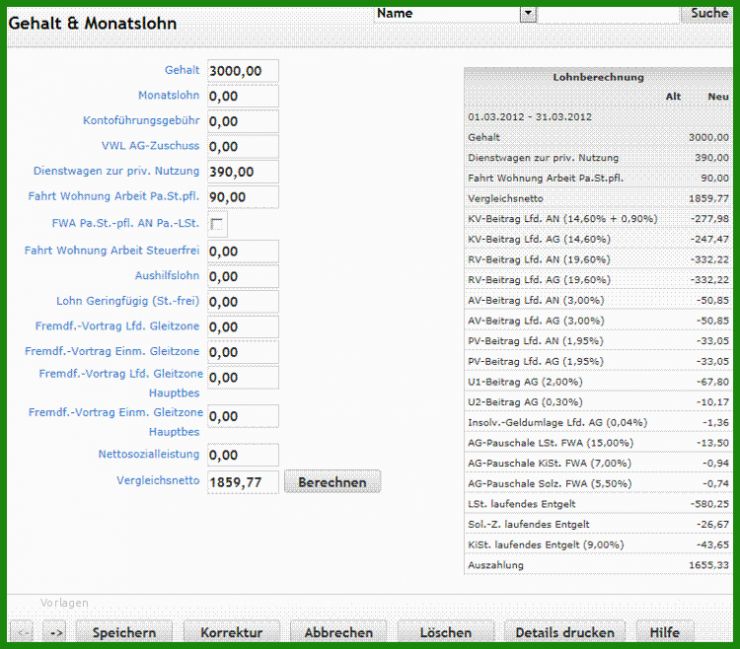Open the Vorlagen section

click(x=64, y=603)
